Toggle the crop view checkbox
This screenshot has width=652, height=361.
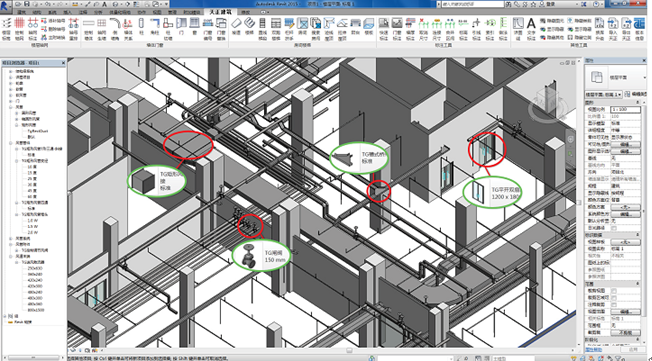click(x=614, y=291)
